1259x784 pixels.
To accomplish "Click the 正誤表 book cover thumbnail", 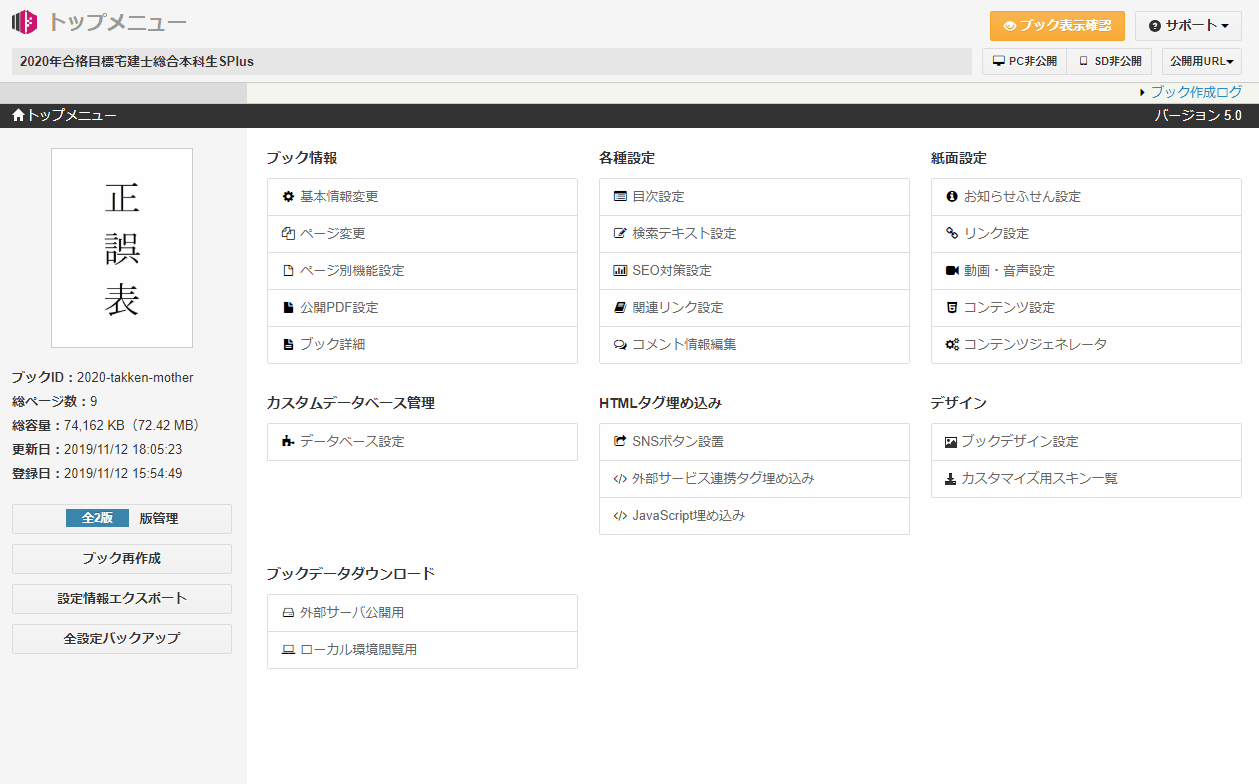I will click(122, 248).
